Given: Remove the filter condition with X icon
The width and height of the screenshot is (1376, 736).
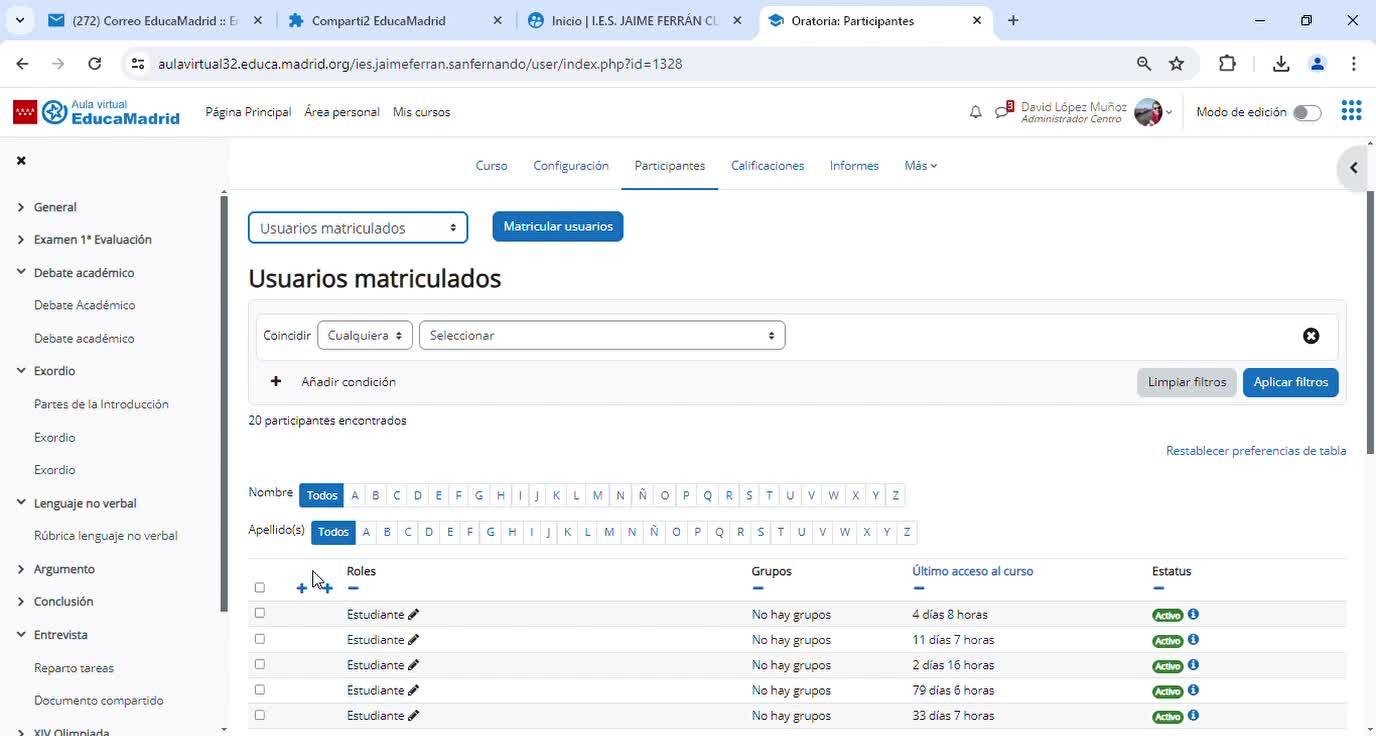Looking at the screenshot, I should pos(1310,336).
